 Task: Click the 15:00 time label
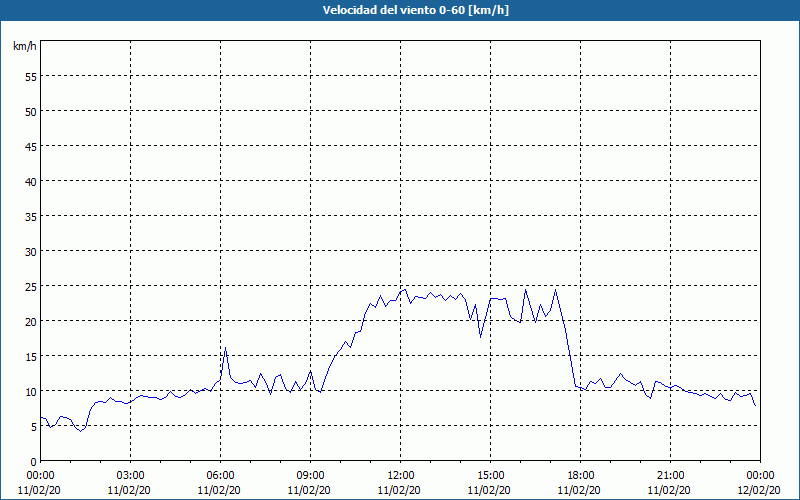tap(490, 476)
